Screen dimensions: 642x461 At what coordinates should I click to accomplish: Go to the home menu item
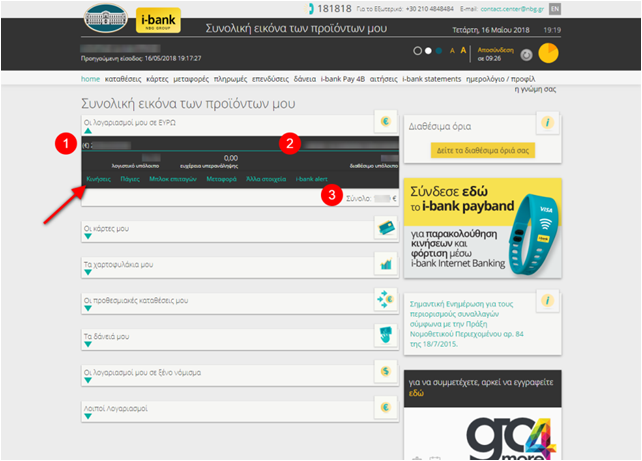[x=90, y=79]
